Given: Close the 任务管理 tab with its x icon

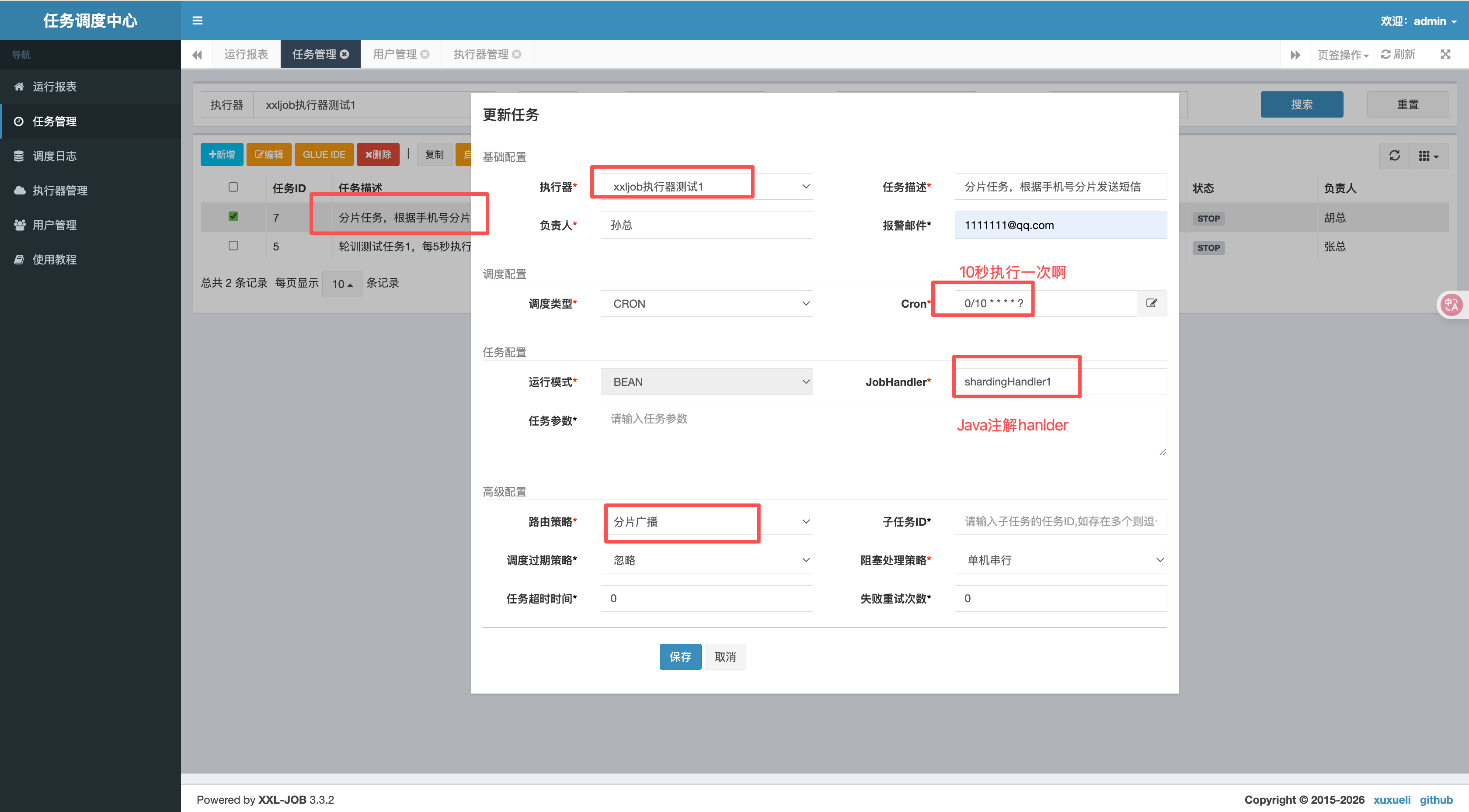Looking at the screenshot, I should [x=345, y=54].
